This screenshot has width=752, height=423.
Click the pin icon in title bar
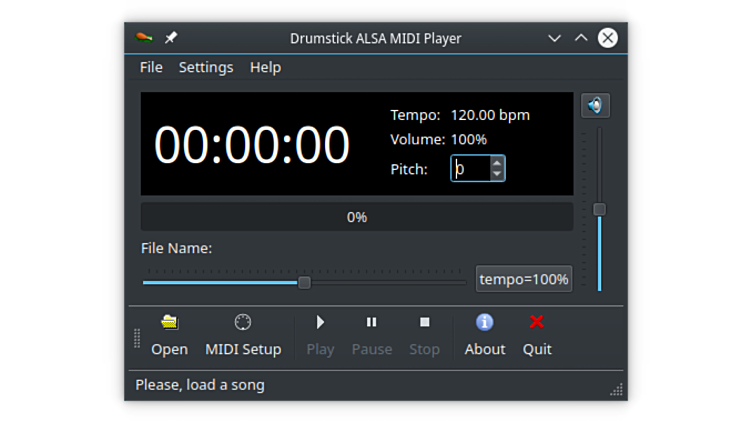click(171, 38)
